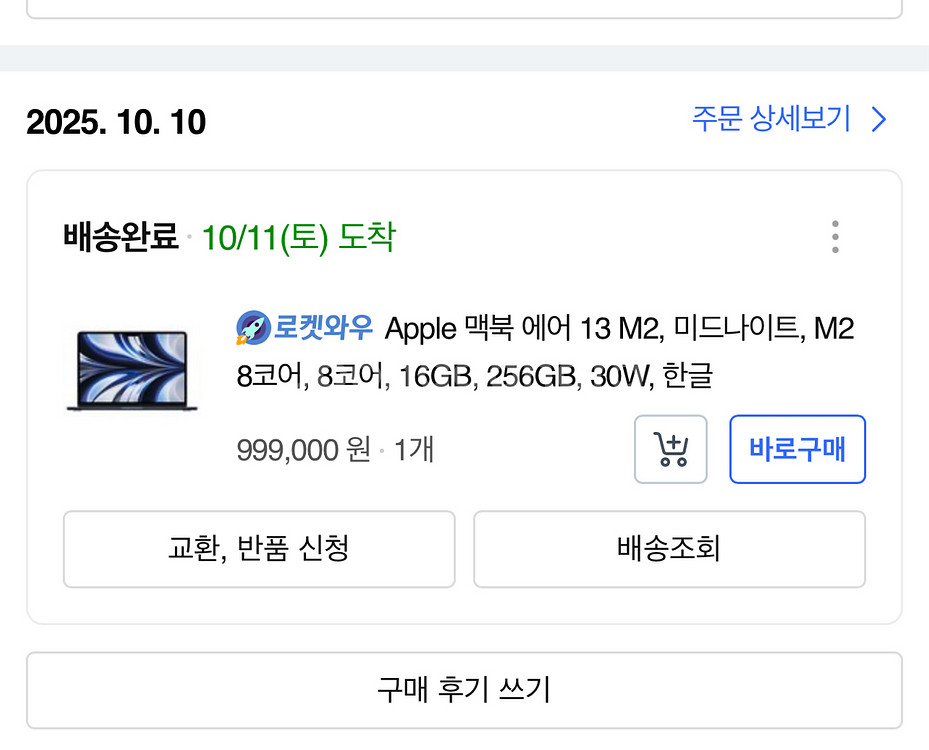This screenshot has width=929, height=750.
Task: Expand the order details with the arrow
Action: [x=878, y=119]
